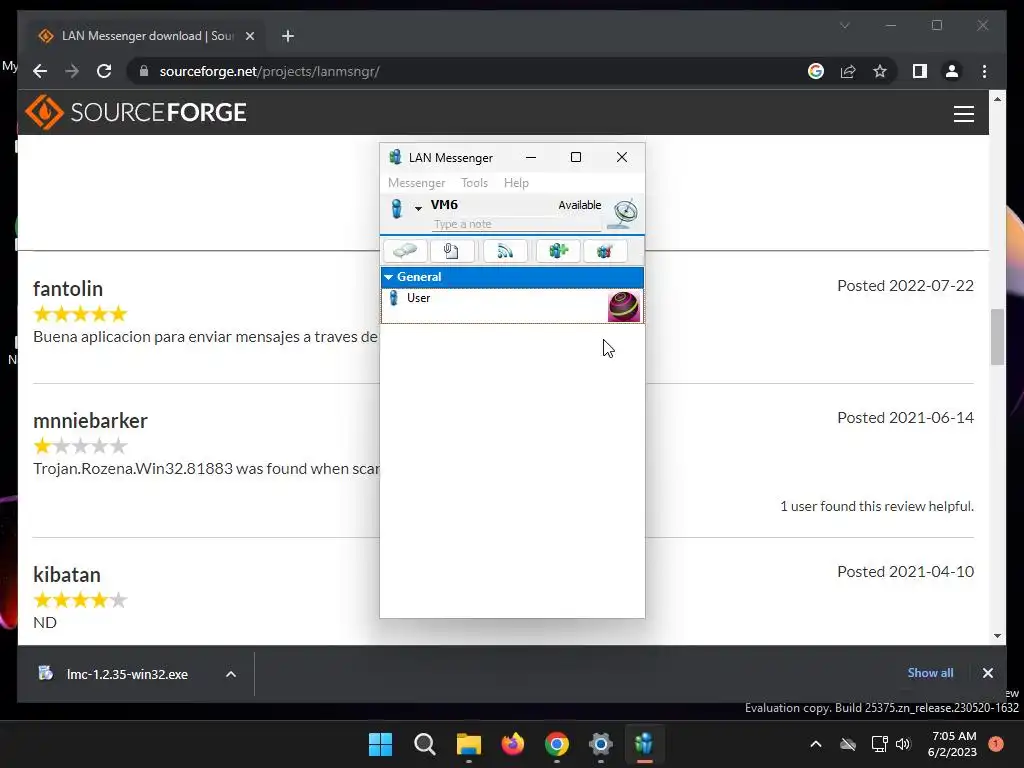Open a new Chrome tab
This screenshot has height=768, width=1024.
tap(288, 36)
